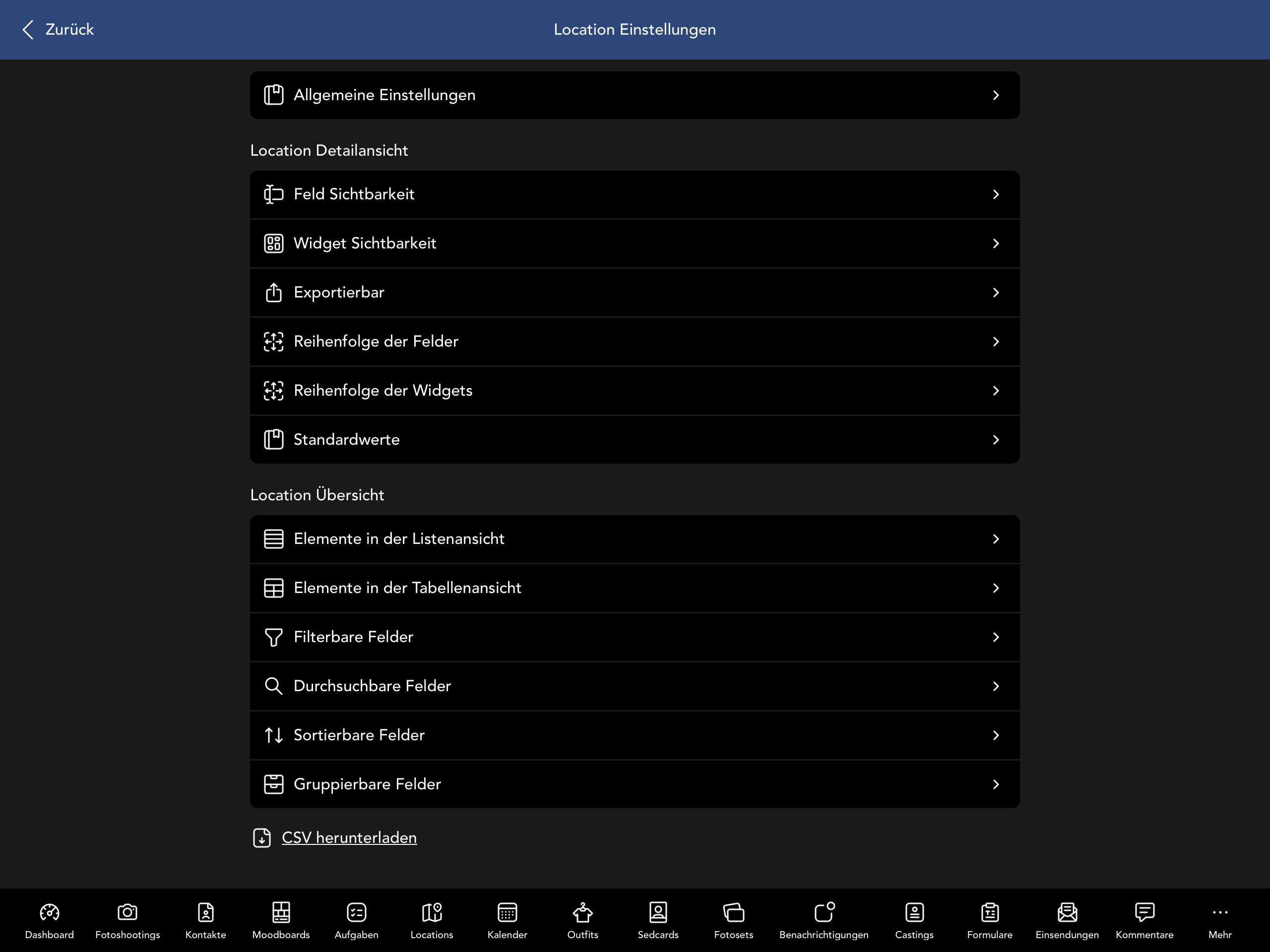Open the Formulare clipboard icon
The height and width of the screenshot is (952, 1270).
(x=990, y=912)
